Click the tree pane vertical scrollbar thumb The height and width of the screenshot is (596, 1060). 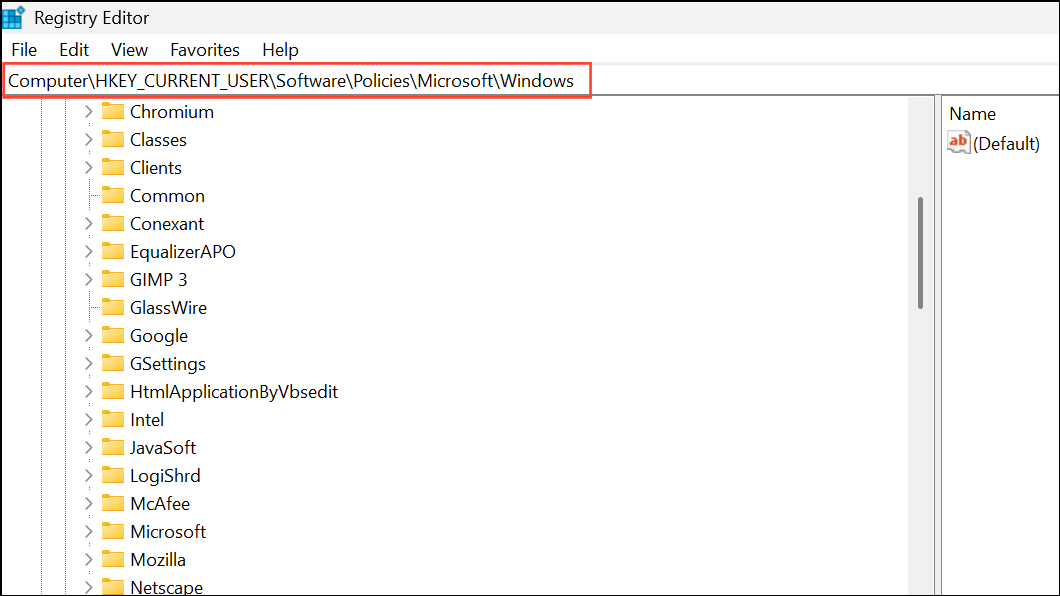[x=920, y=253]
